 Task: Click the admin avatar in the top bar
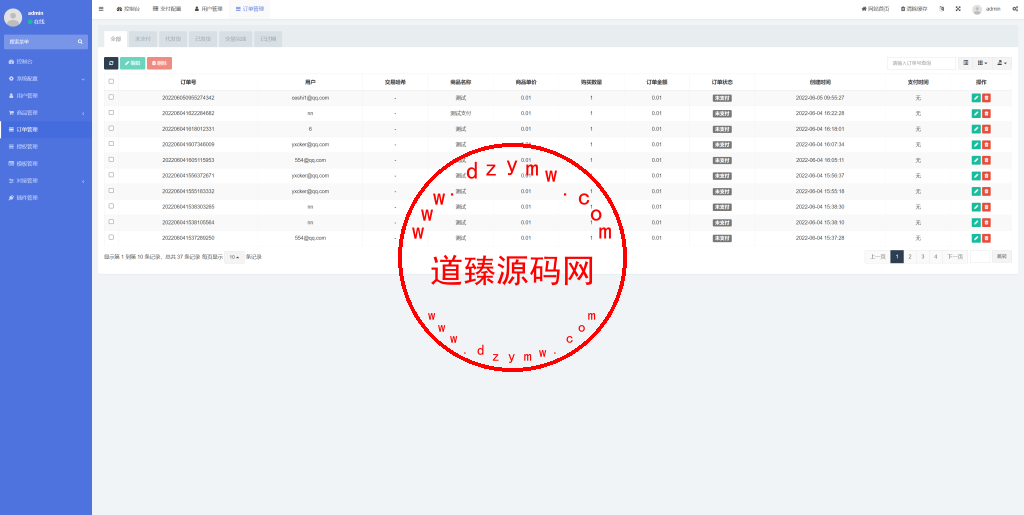click(977, 9)
